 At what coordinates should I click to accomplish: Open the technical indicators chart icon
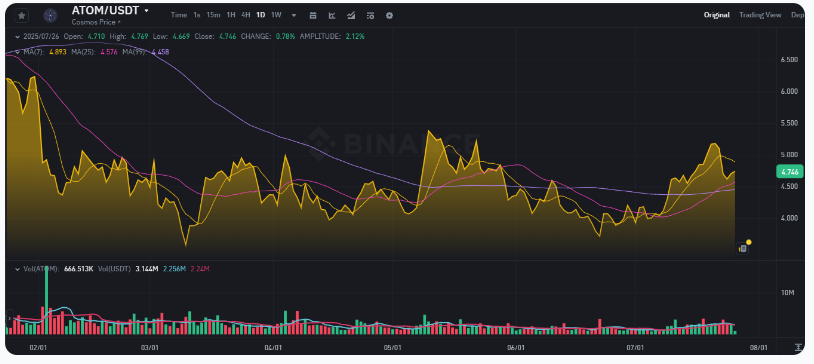[332, 16]
